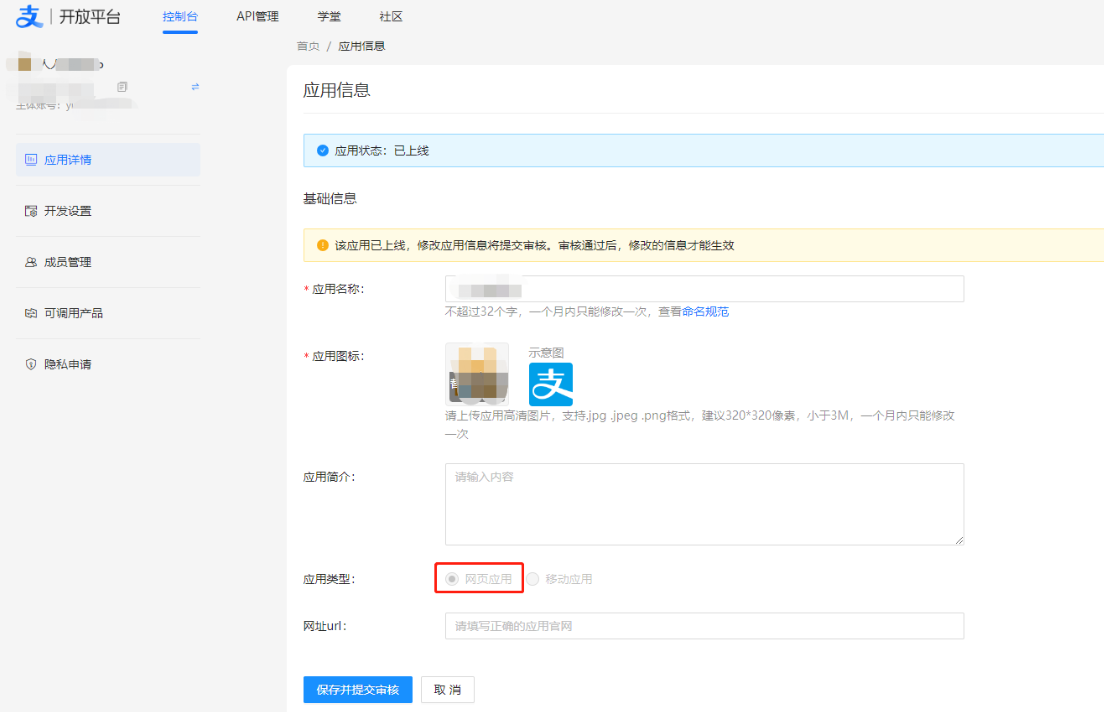
Task: Click the Alipay logo in the header
Action: (29, 17)
